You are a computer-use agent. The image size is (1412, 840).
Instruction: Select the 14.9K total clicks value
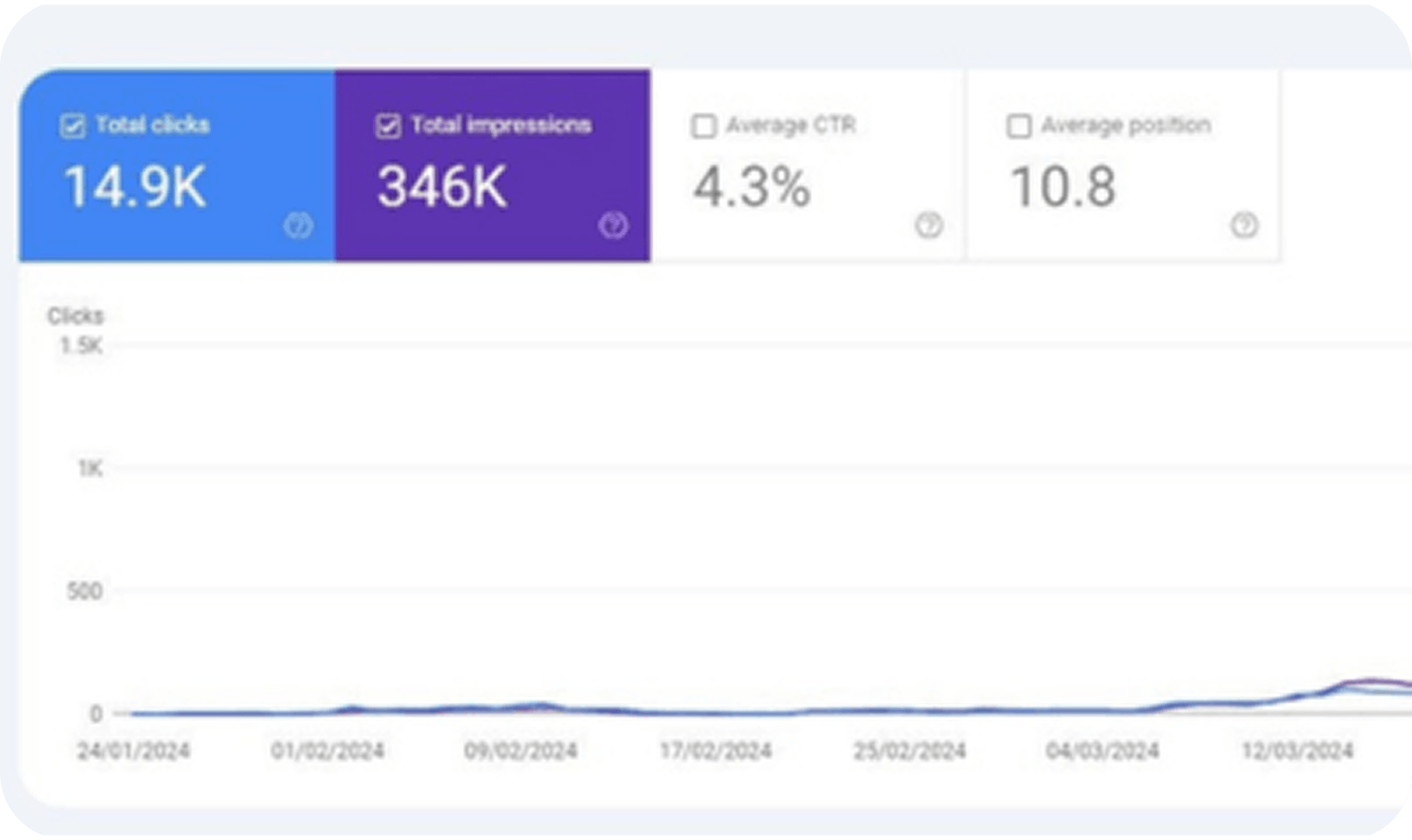[134, 186]
